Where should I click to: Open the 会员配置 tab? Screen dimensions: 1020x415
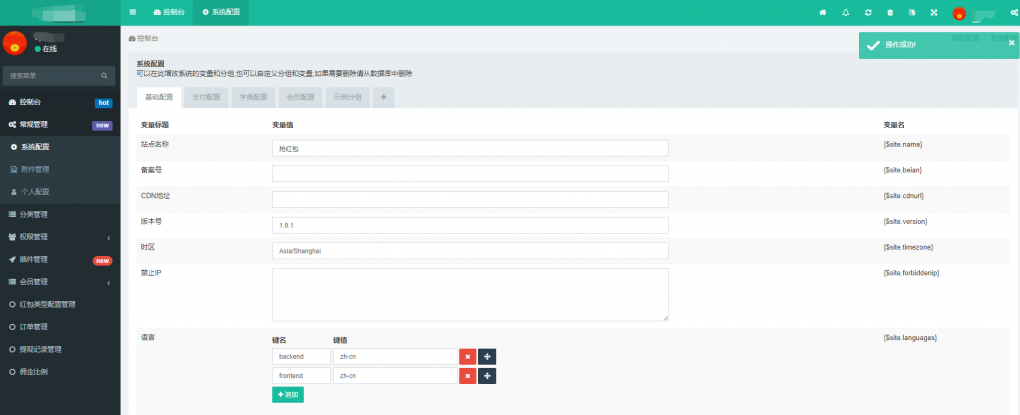(300, 97)
